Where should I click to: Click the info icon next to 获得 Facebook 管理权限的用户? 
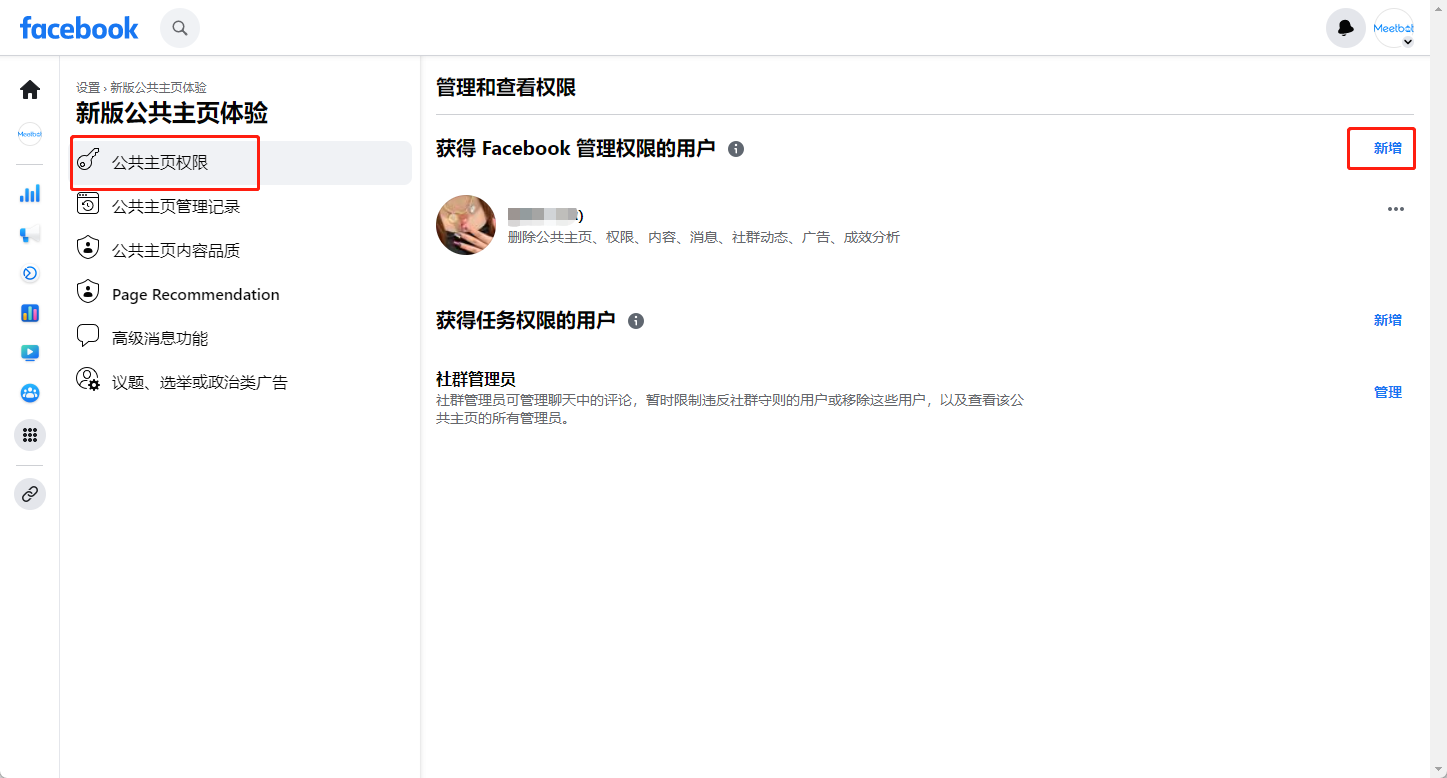coord(736,149)
